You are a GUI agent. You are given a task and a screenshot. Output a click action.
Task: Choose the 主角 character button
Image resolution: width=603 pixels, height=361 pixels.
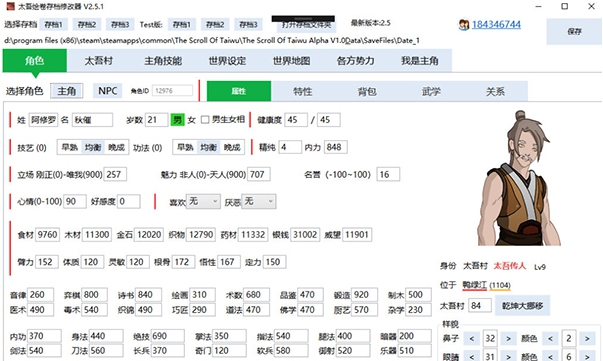click(67, 91)
